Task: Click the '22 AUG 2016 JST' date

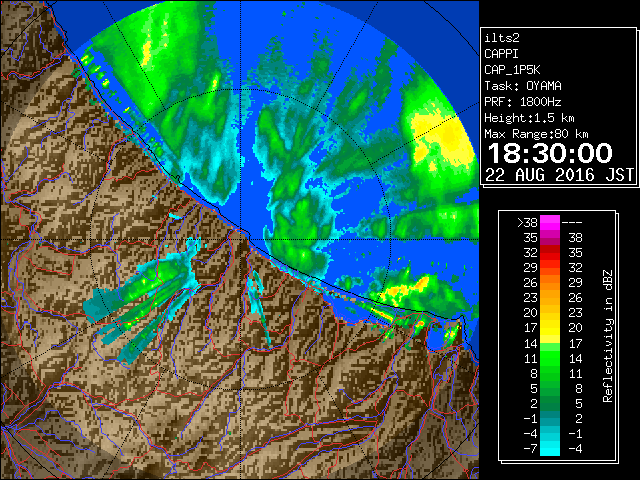Action: (559, 175)
